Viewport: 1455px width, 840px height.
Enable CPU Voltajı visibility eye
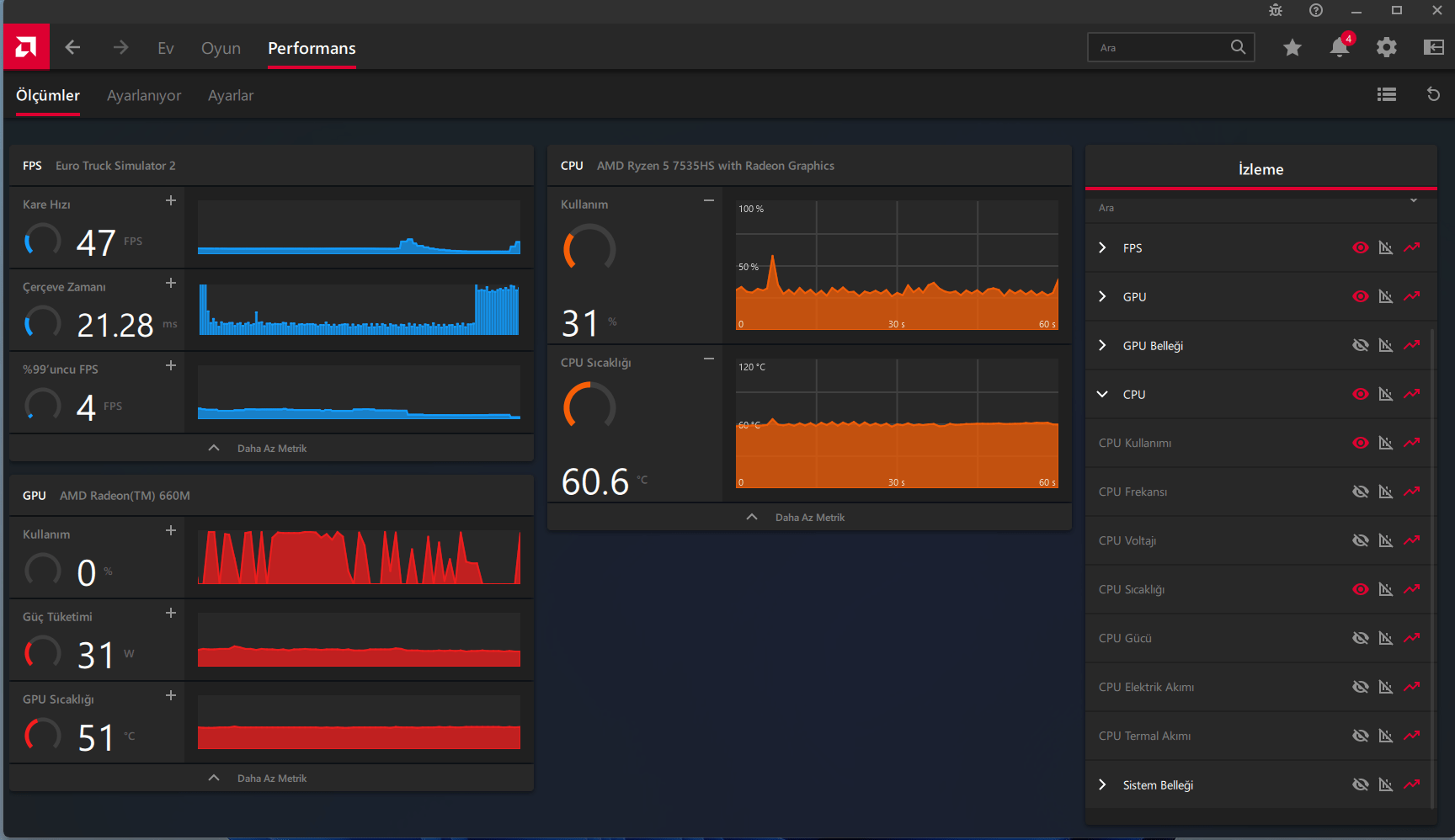coord(1360,540)
